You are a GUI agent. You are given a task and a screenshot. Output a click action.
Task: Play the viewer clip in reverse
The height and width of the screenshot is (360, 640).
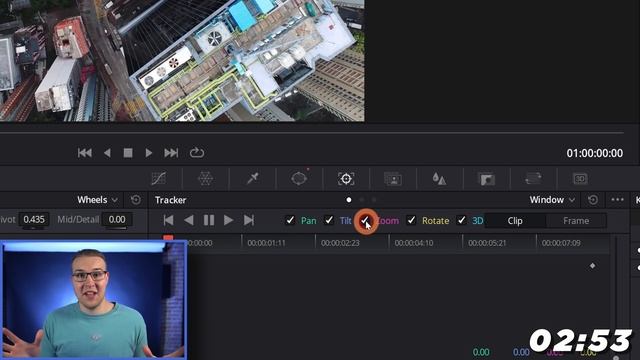pos(107,153)
